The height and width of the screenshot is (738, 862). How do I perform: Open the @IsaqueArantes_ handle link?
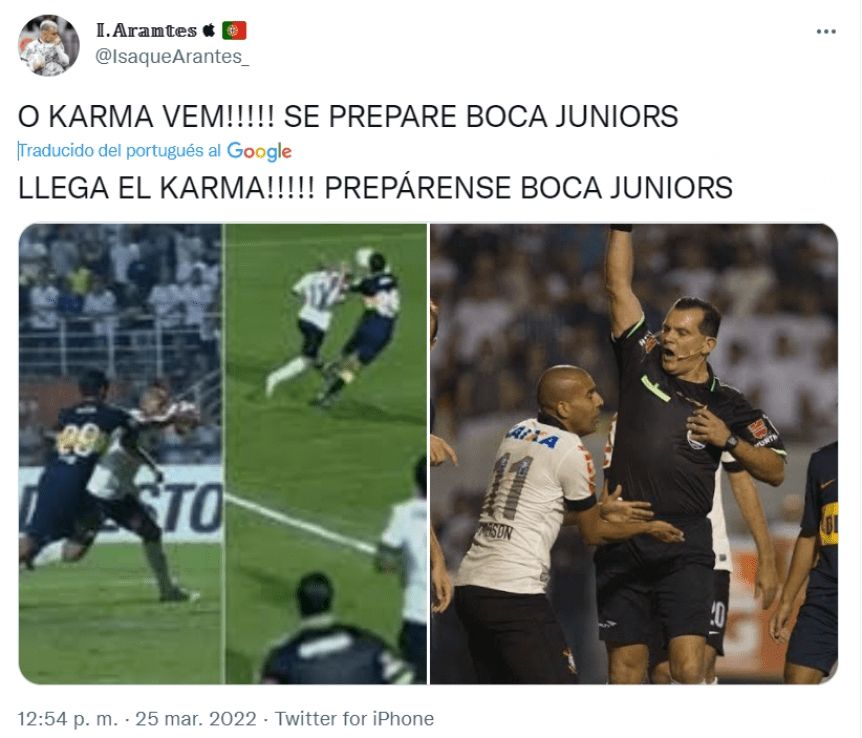click(172, 57)
